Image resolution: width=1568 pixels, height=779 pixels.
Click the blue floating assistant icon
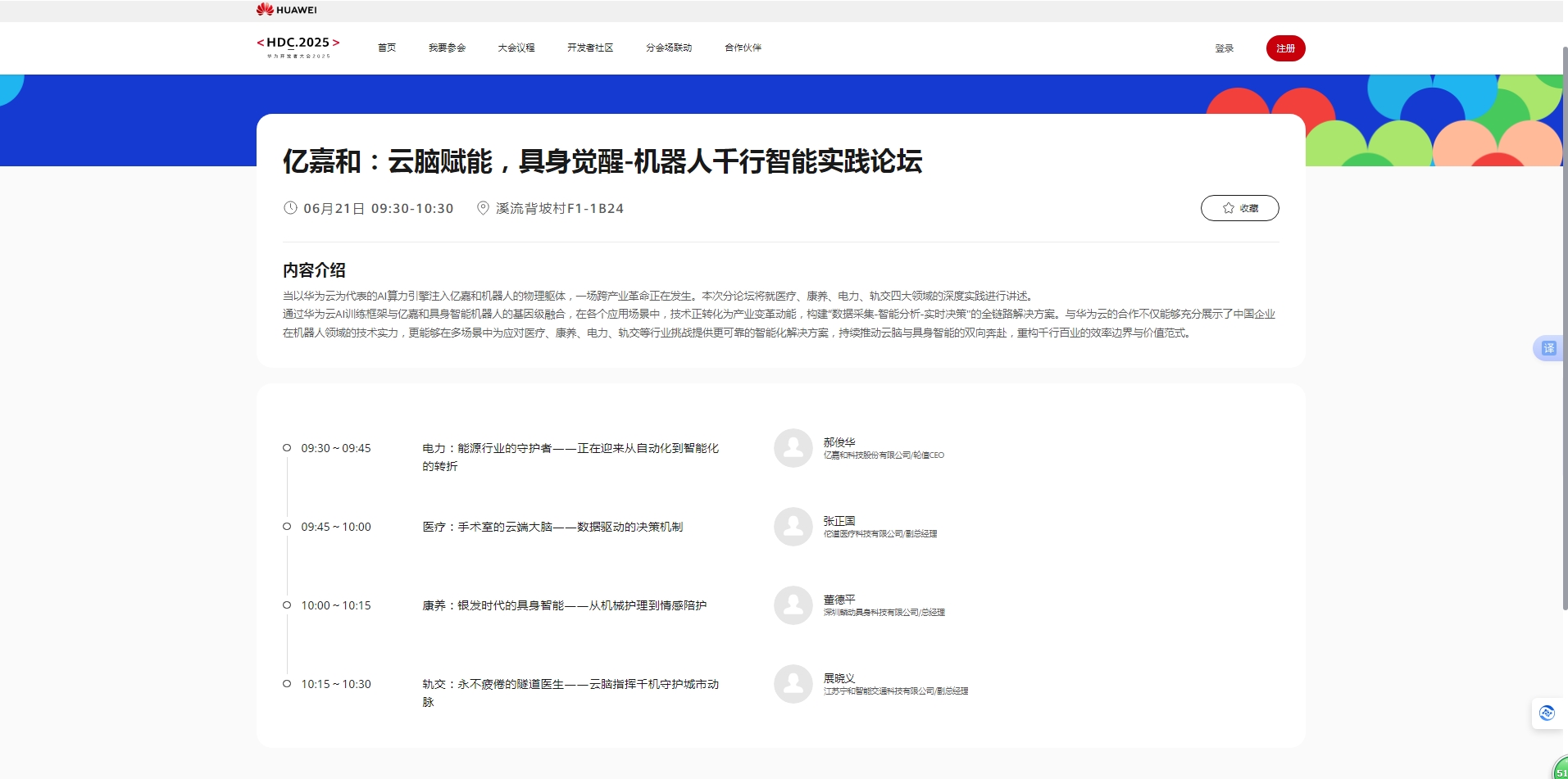click(1547, 713)
